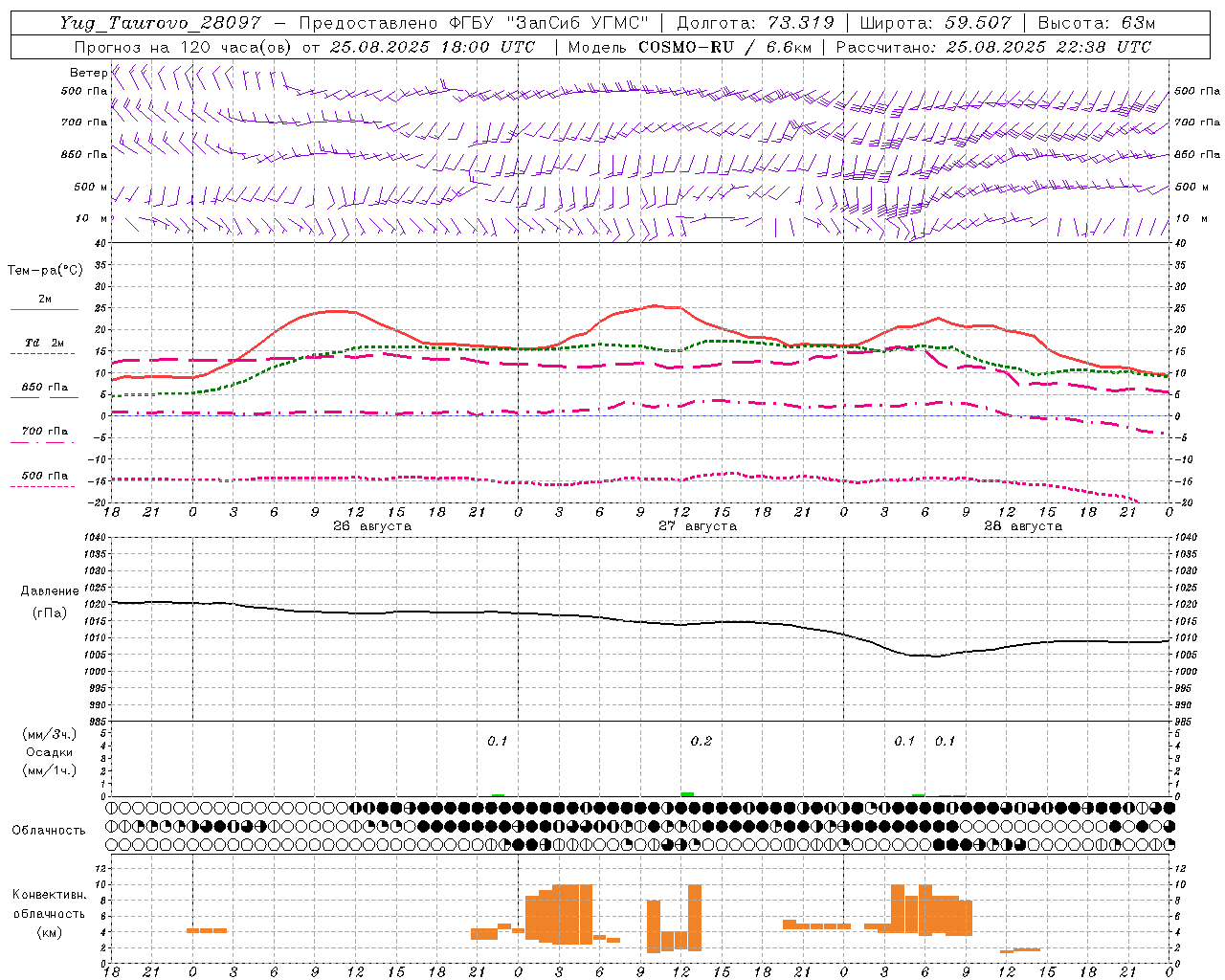Click the Осадки panel label
1225x980 pixels.
click(50, 752)
